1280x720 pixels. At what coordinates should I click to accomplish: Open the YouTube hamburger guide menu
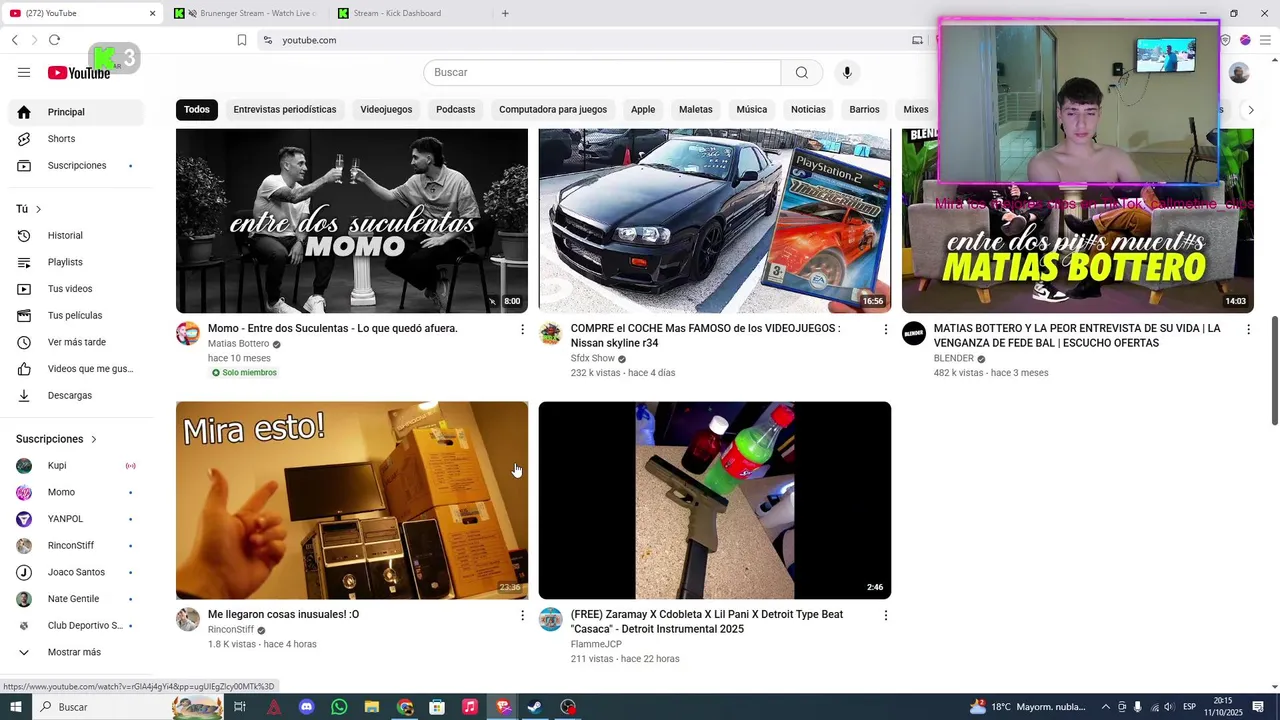click(x=24, y=72)
